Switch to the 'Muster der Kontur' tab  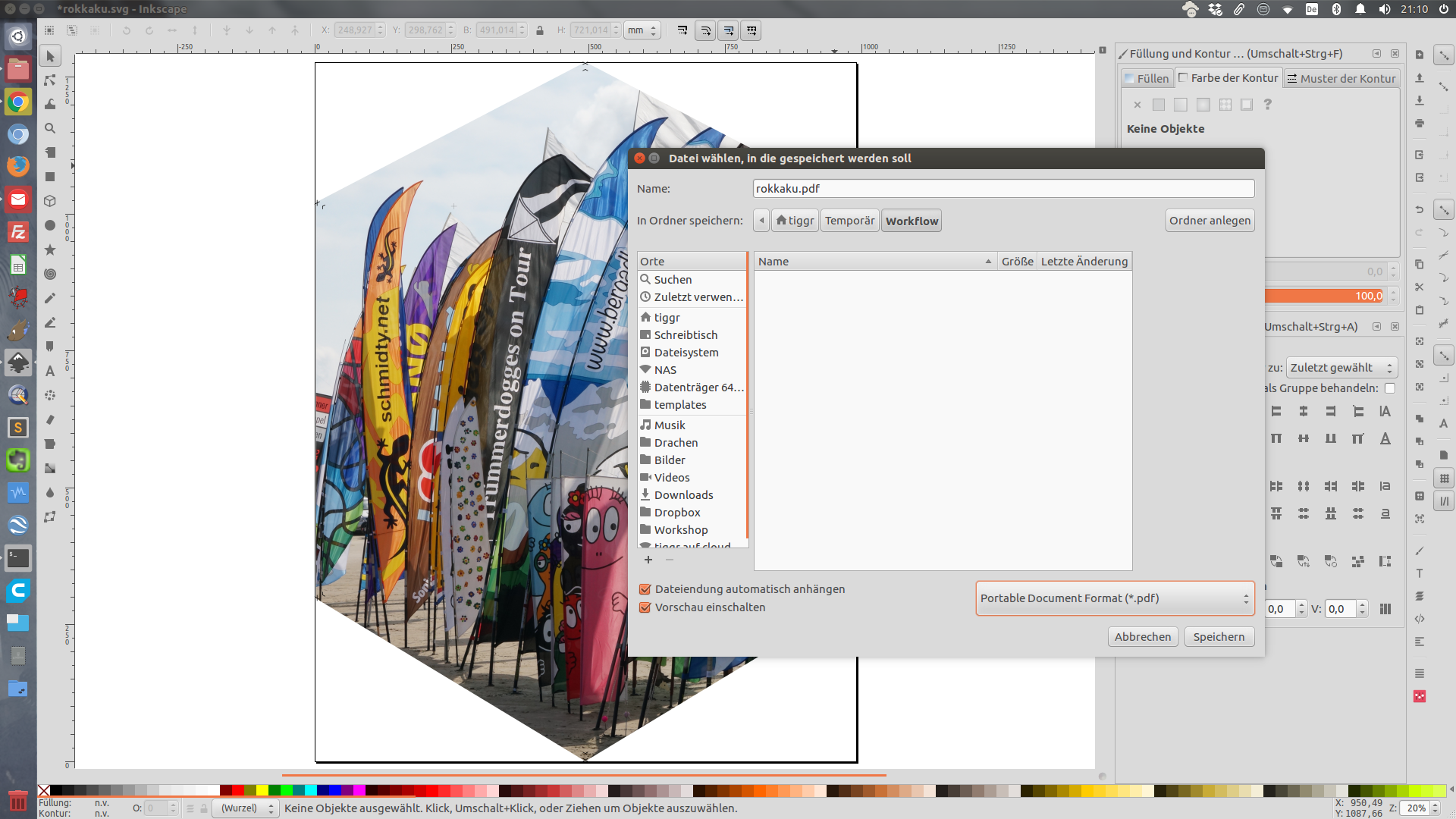pyautogui.click(x=1341, y=78)
